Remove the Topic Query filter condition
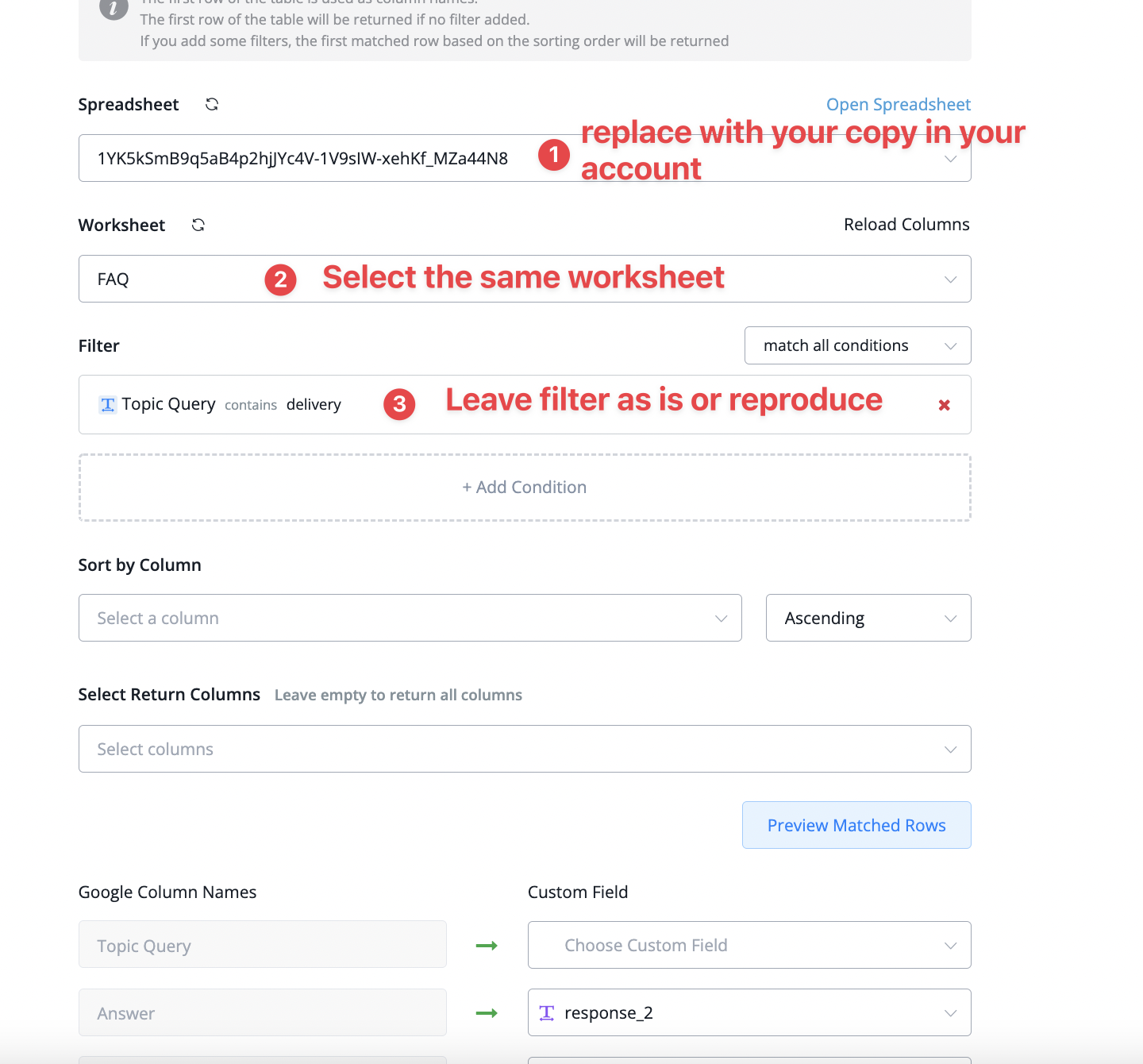The height and width of the screenshot is (1064, 1143). pos(945,405)
